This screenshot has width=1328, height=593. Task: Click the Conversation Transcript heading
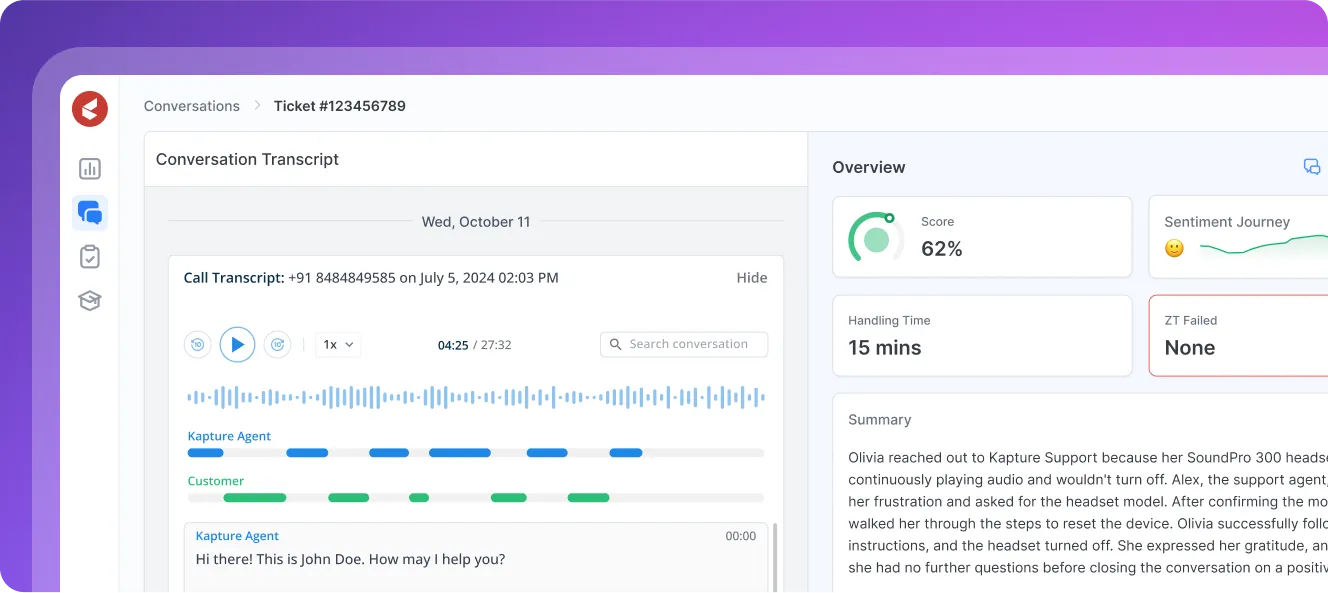[247, 159]
